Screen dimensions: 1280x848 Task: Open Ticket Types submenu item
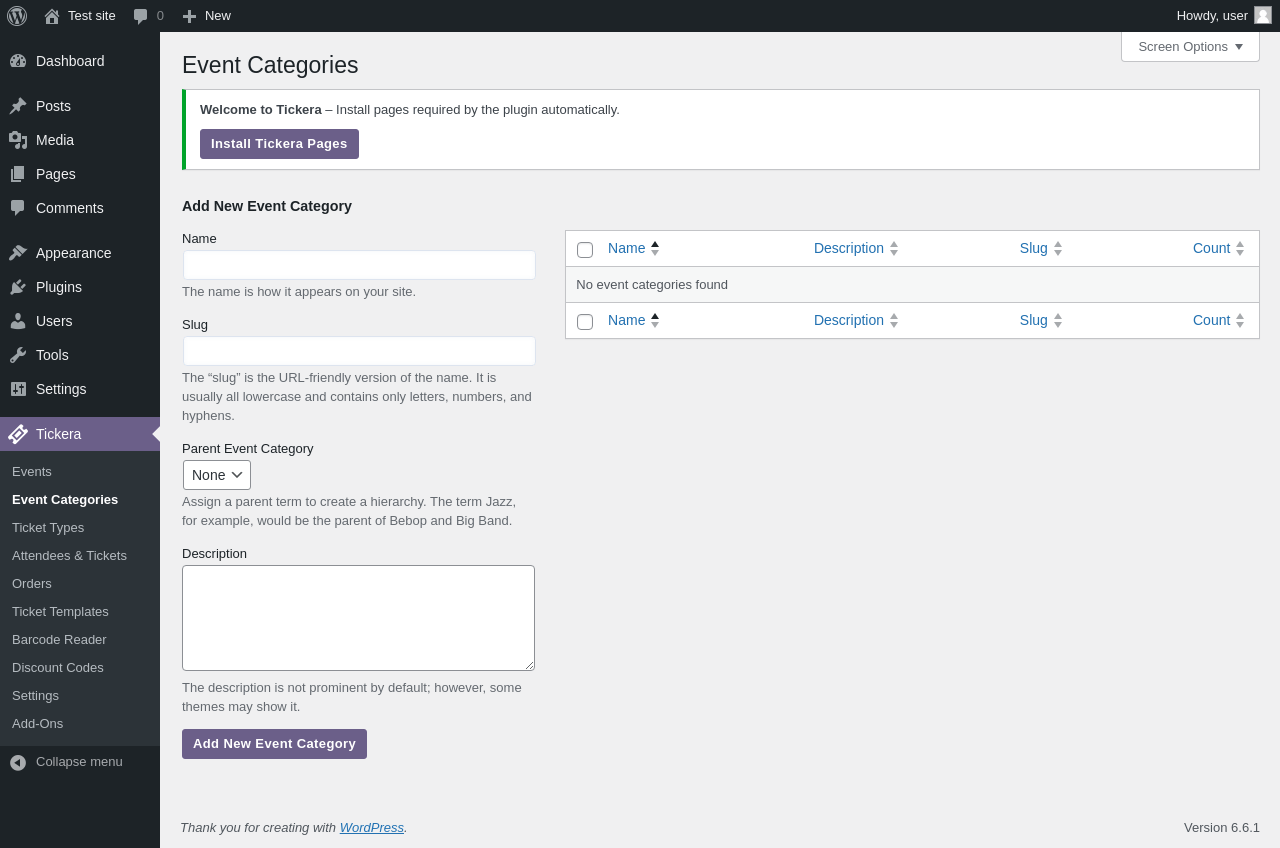click(48, 527)
